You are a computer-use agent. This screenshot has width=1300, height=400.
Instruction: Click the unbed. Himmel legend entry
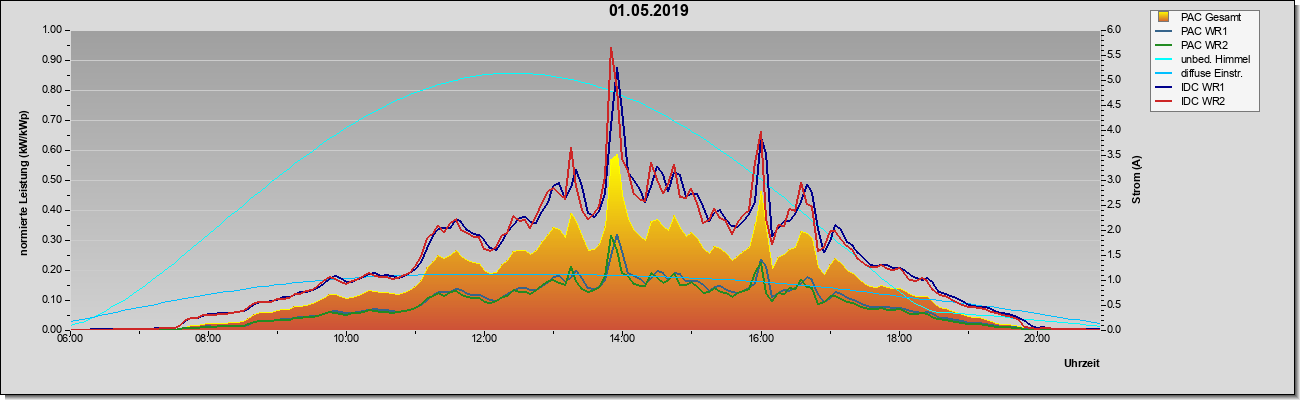point(1207,59)
